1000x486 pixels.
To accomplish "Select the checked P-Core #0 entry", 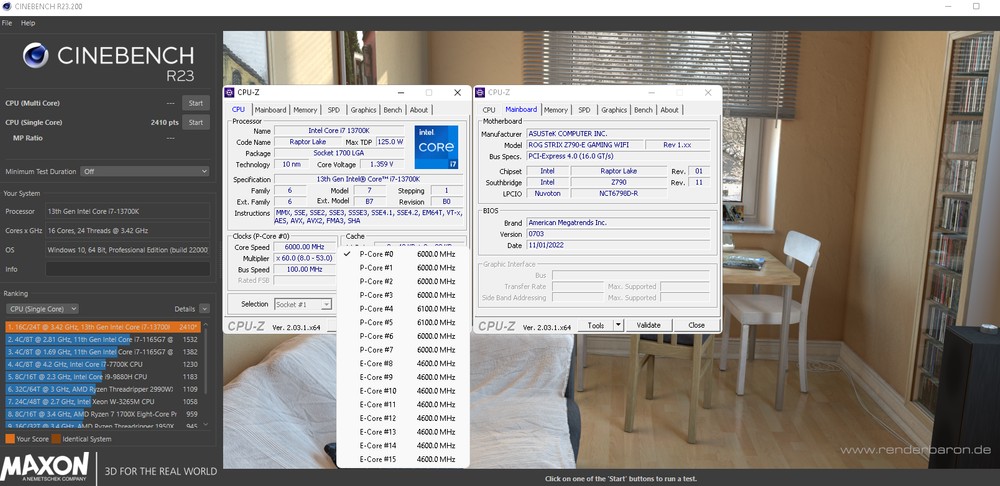I will (x=403, y=254).
